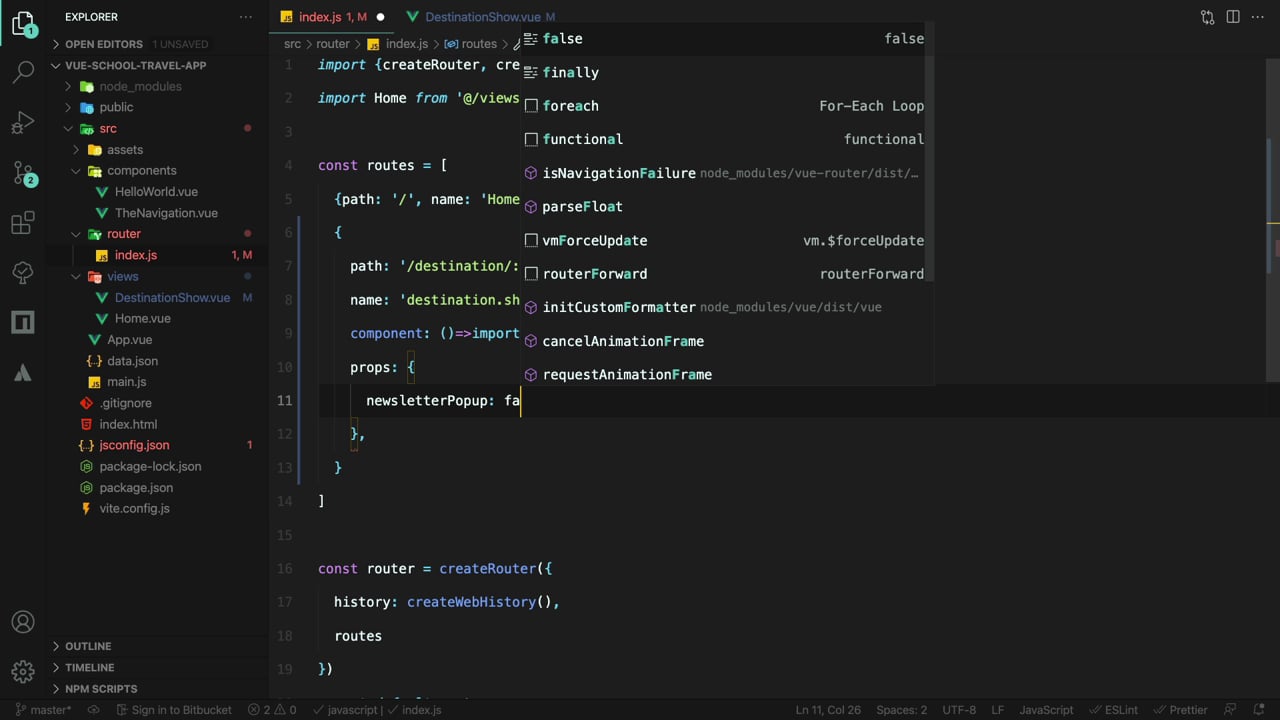Expand the NPM SCRIPTS section
Image resolution: width=1280 pixels, height=720 pixels.
(101, 688)
